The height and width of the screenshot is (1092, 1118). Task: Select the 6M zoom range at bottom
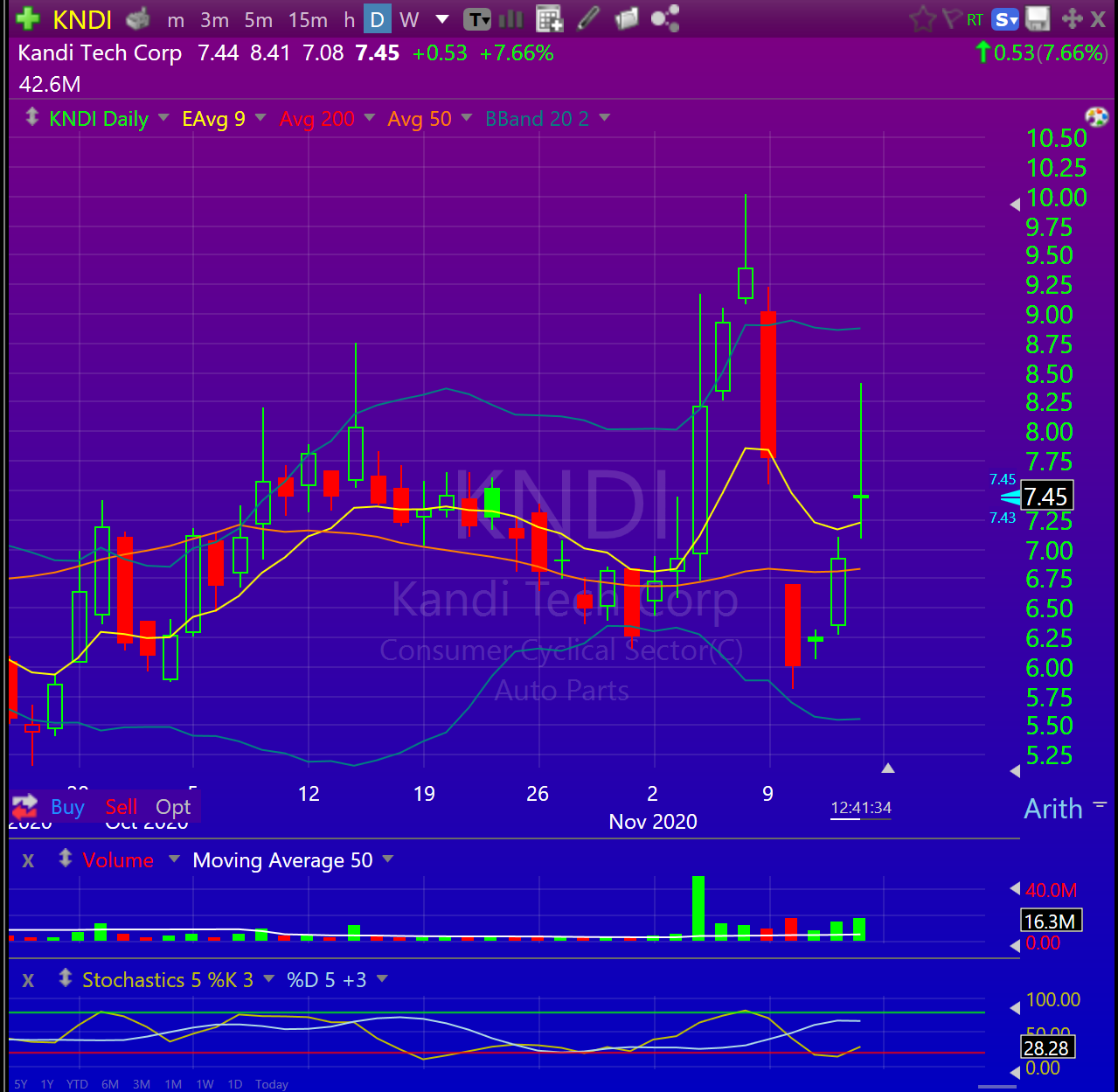110,1084
